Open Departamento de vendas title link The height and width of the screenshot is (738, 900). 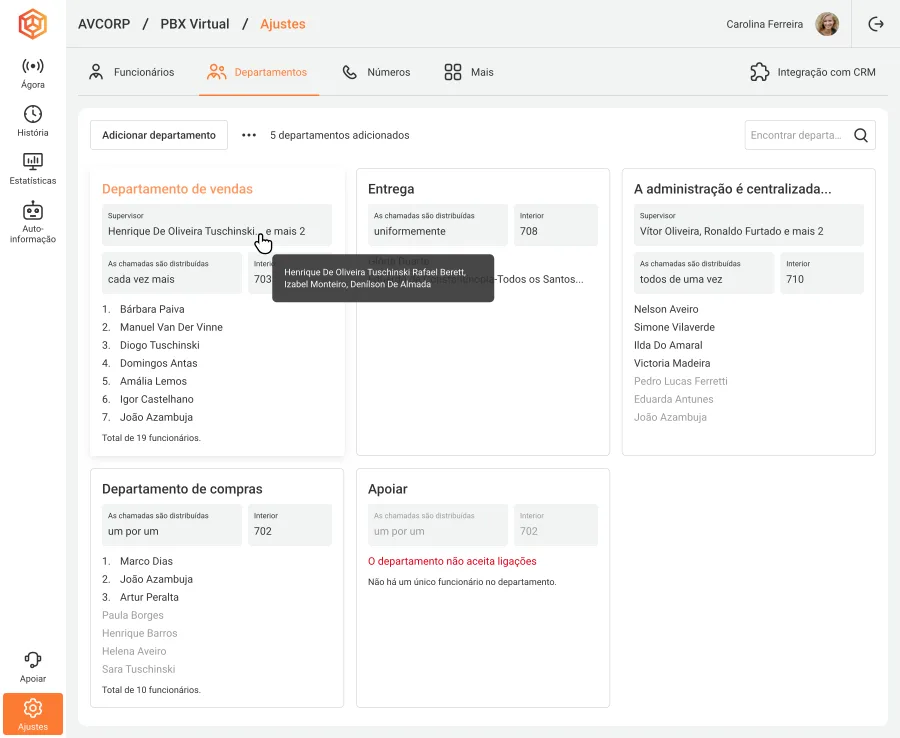click(177, 189)
